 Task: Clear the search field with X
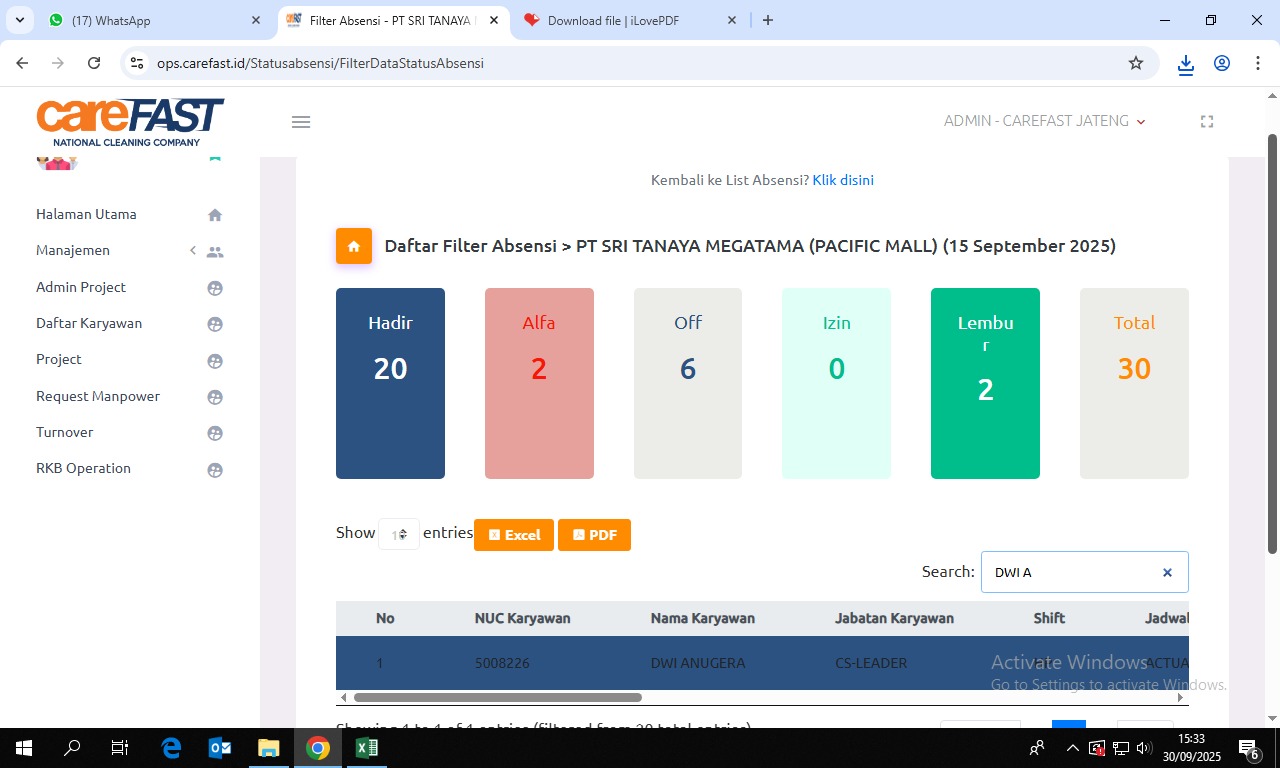pyautogui.click(x=1166, y=573)
